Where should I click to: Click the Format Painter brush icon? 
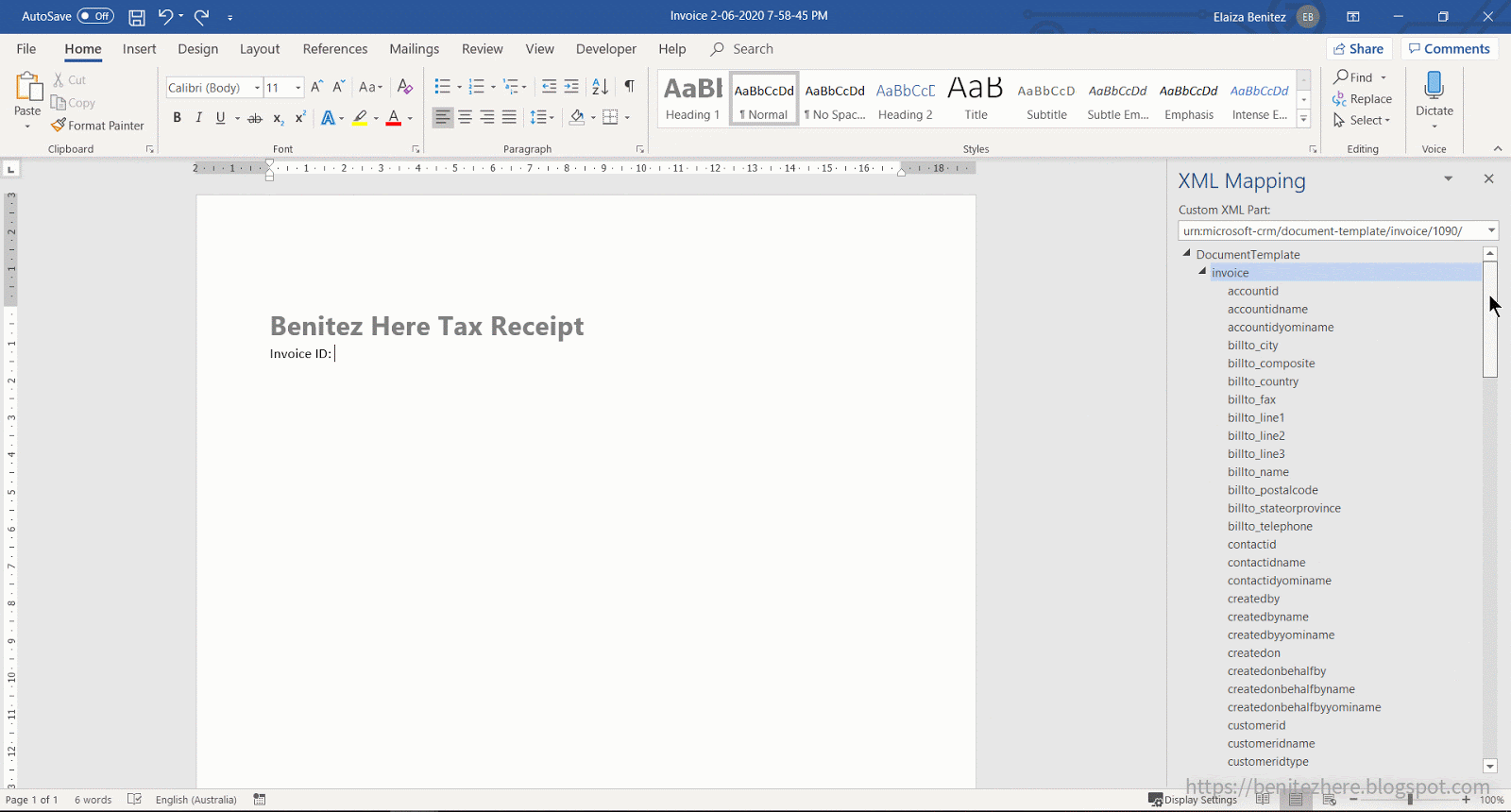[x=59, y=125]
